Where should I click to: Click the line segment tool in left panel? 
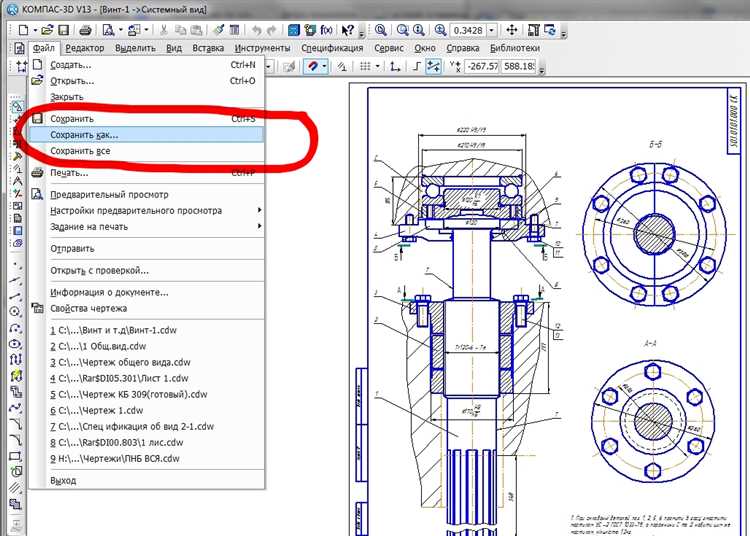(15, 296)
